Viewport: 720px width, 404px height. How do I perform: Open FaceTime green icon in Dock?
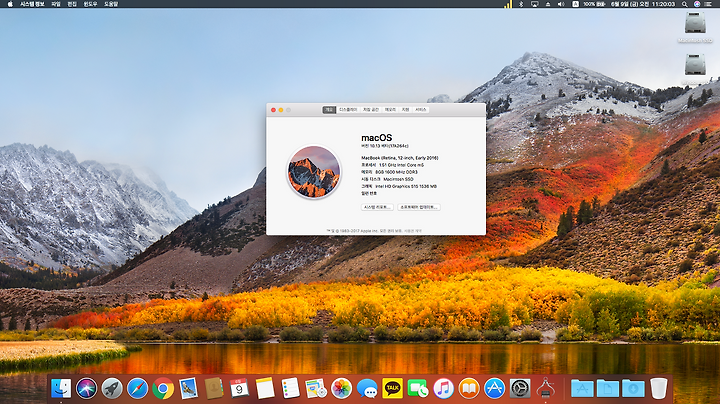418,388
